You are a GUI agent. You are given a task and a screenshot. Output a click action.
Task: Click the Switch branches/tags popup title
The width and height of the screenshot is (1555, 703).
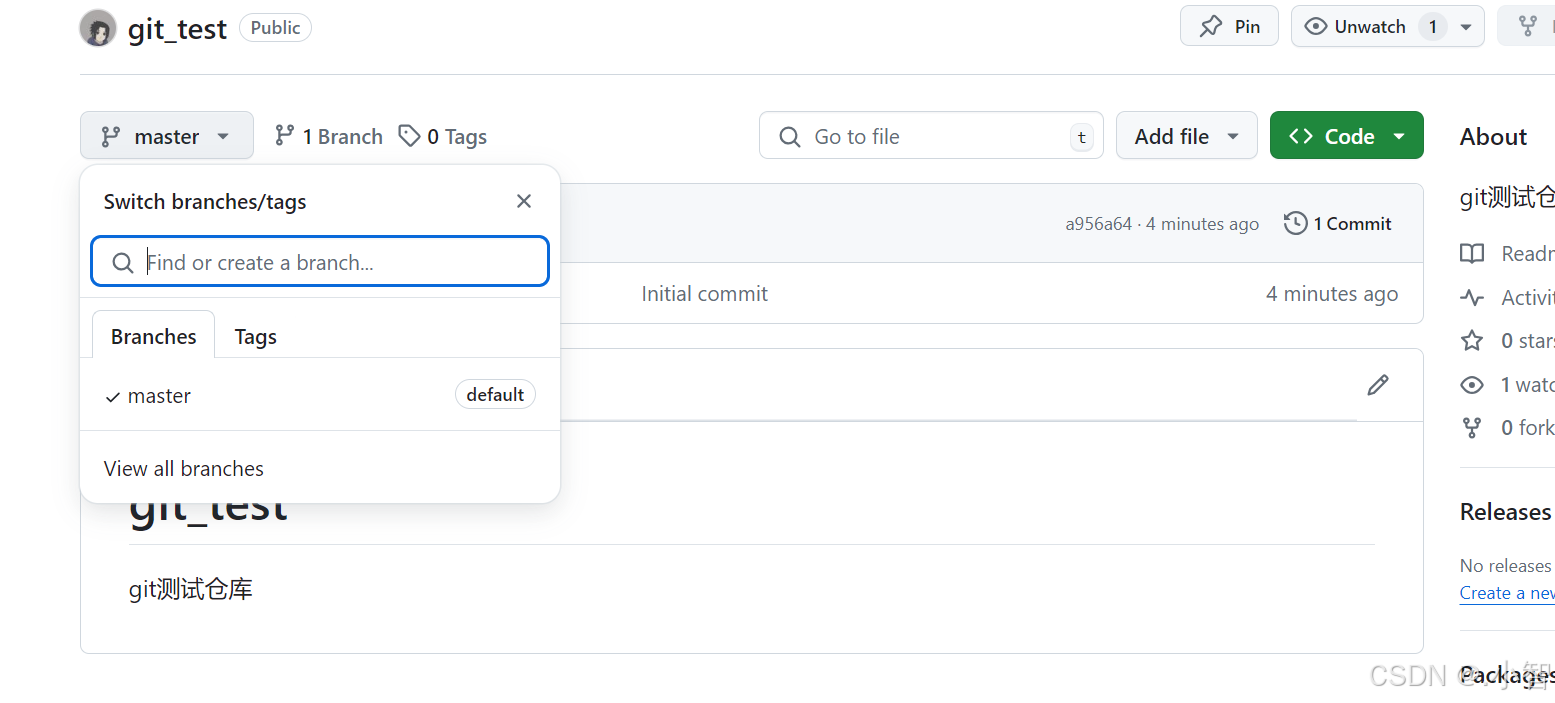205,201
